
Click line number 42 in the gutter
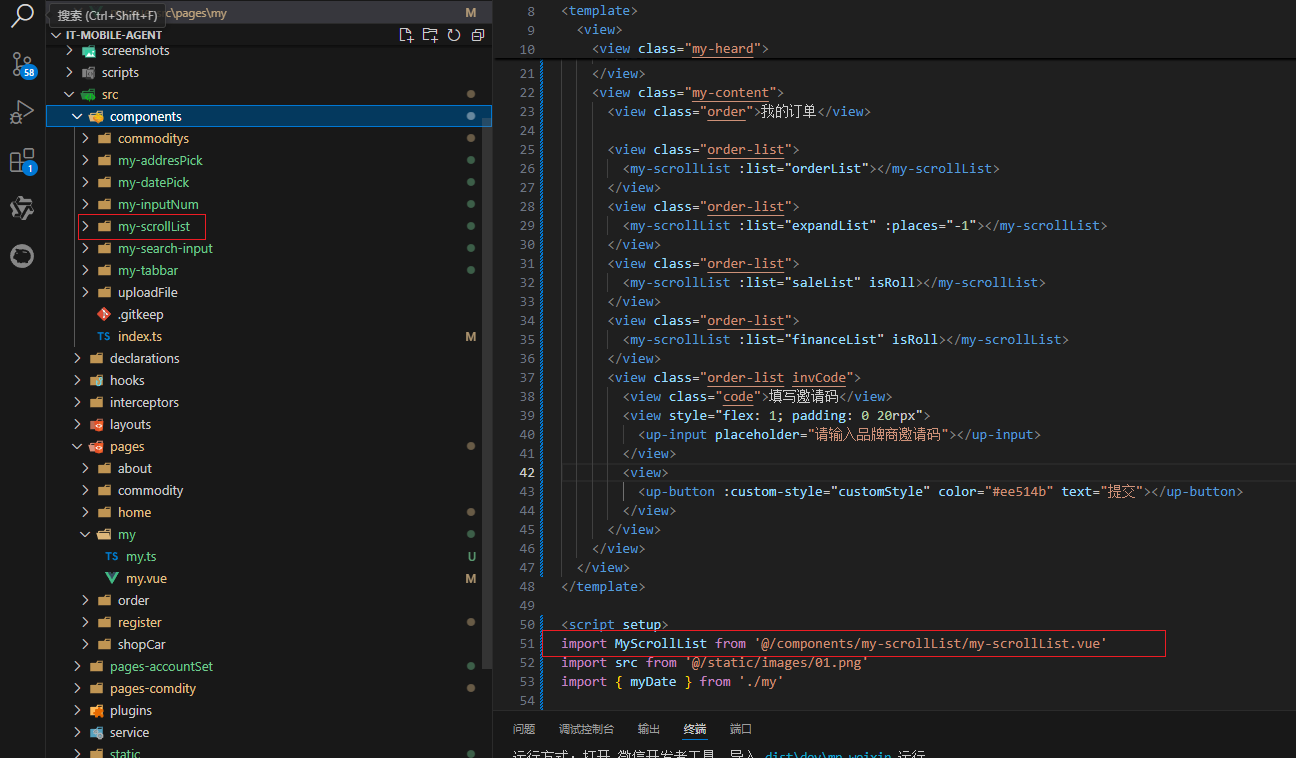pos(526,472)
